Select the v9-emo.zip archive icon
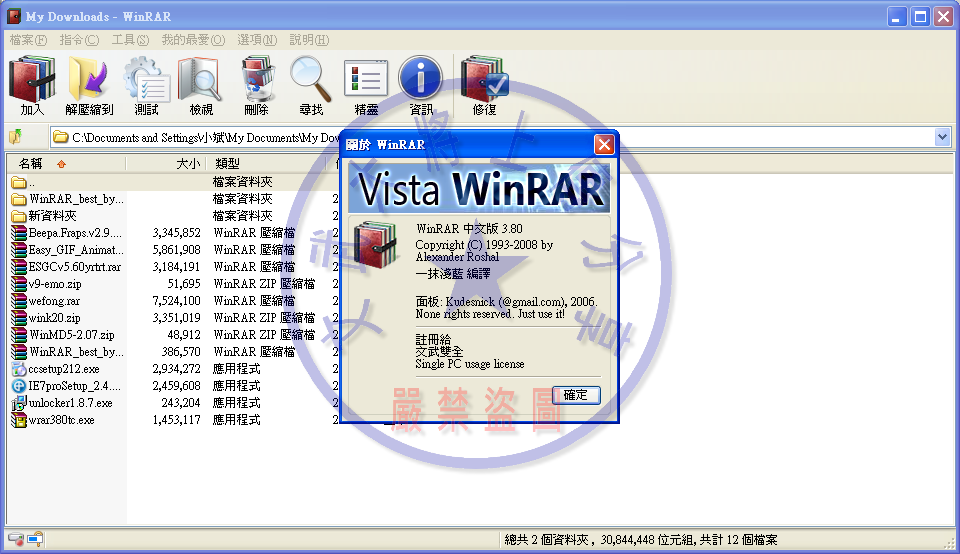Viewport: 960px width, 554px height. pos(19,284)
